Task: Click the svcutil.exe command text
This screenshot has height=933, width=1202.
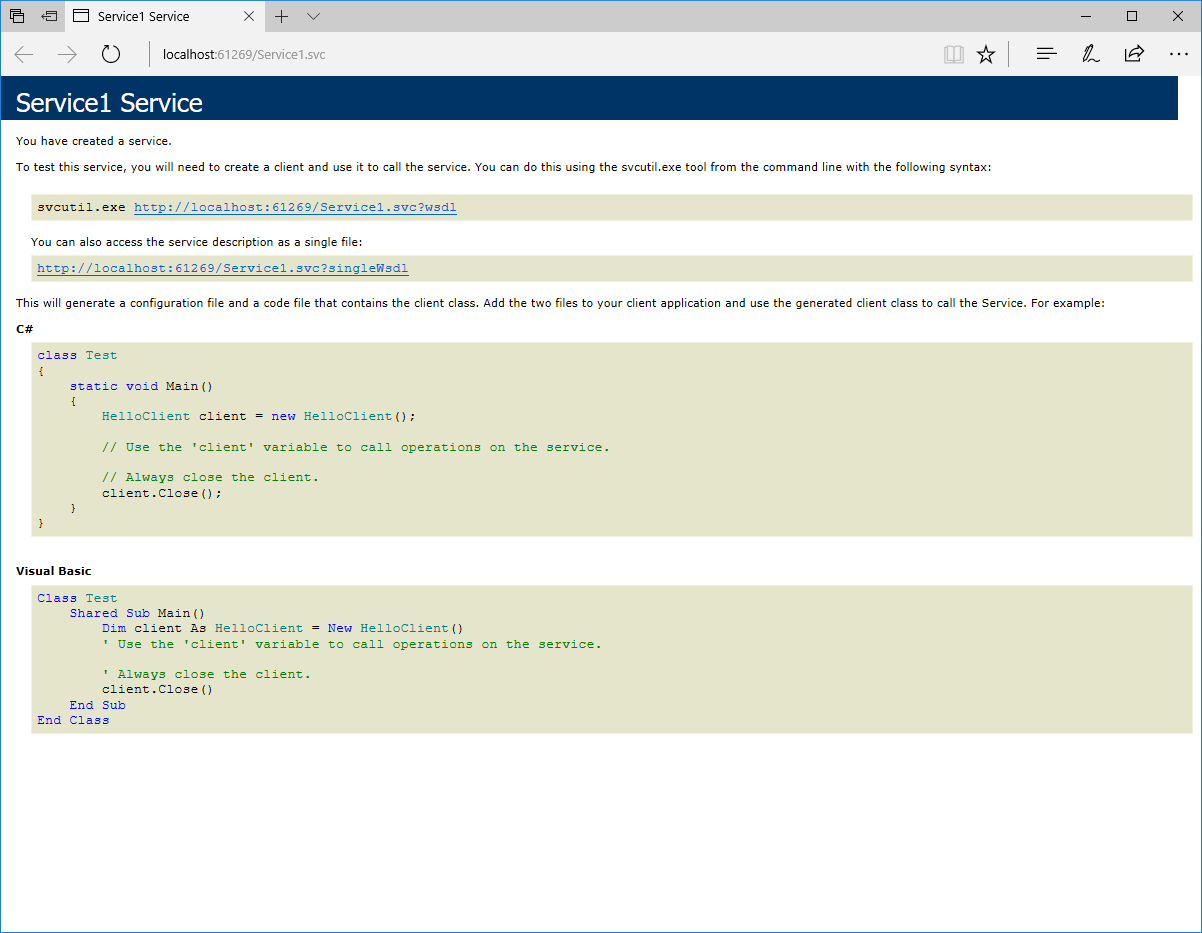Action: 81,207
